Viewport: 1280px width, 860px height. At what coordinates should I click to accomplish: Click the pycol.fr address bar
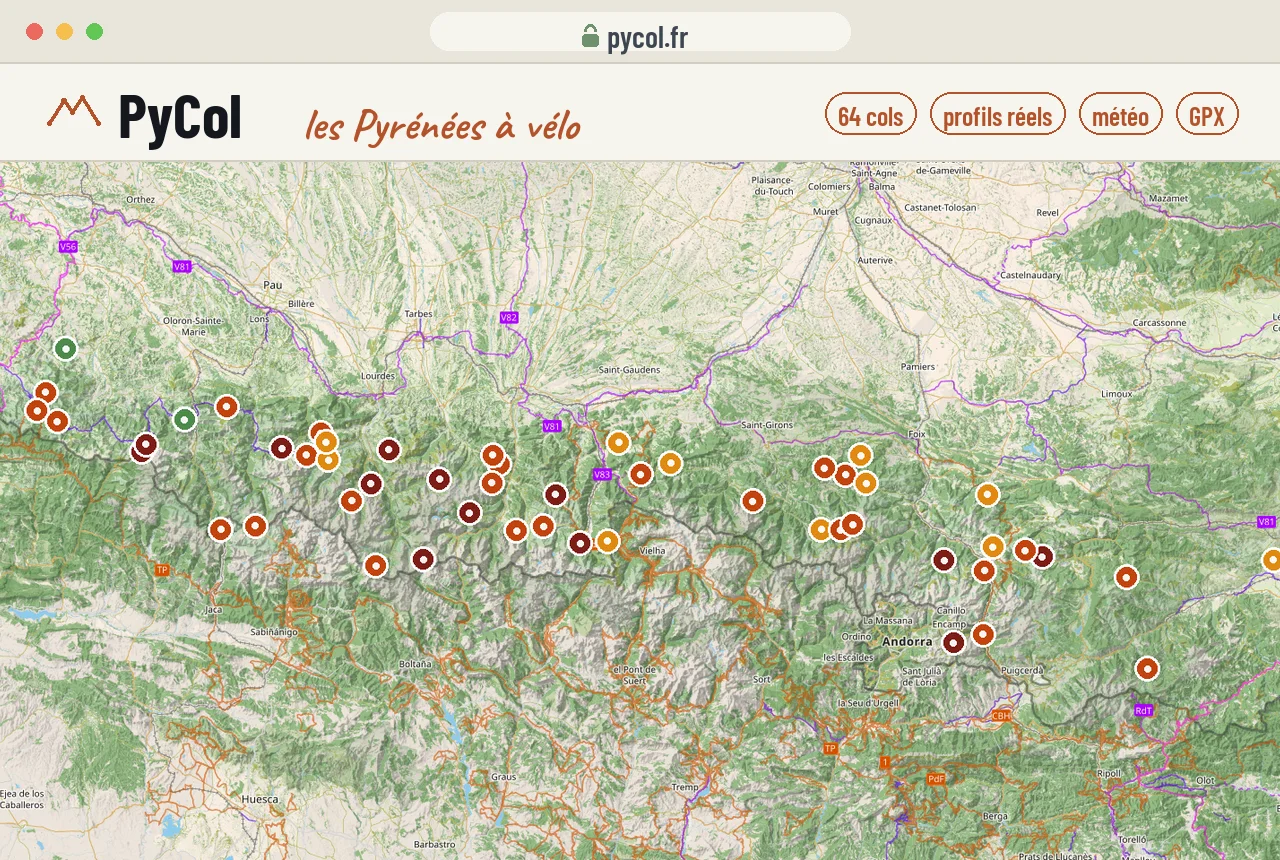click(x=640, y=32)
